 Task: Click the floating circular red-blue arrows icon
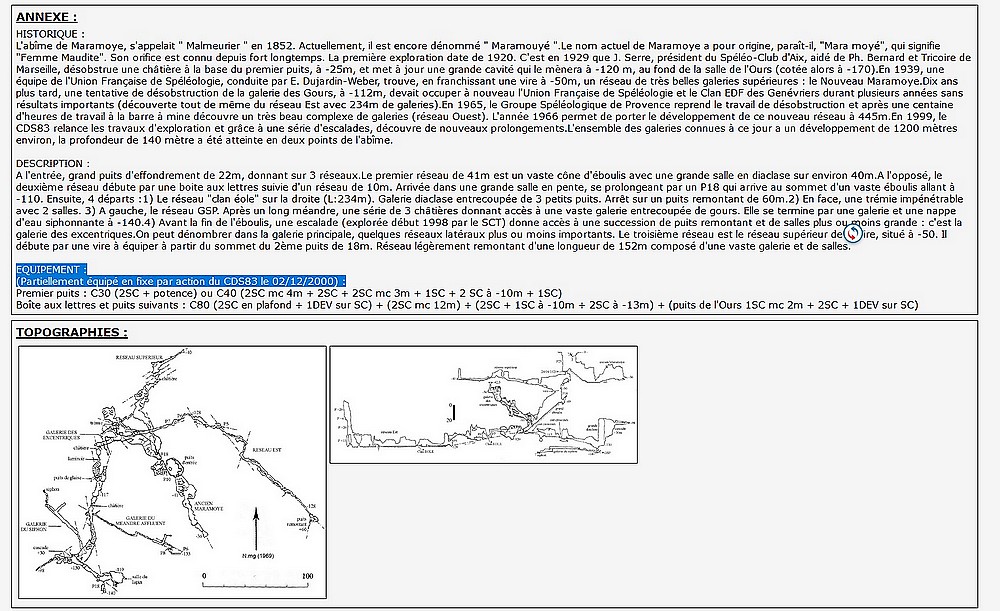[x=853, y=234]
